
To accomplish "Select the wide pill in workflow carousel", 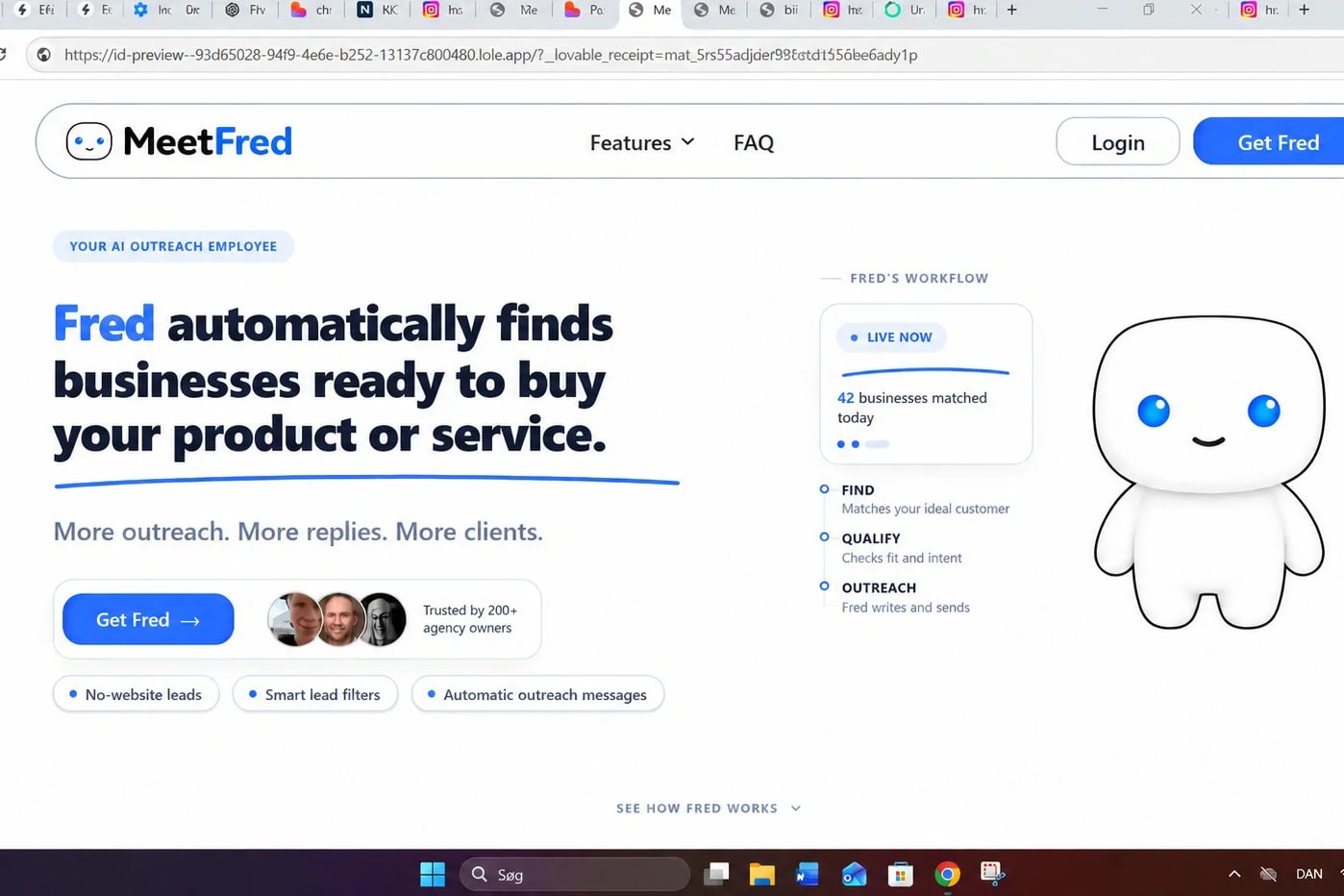I will coord(877,444).
